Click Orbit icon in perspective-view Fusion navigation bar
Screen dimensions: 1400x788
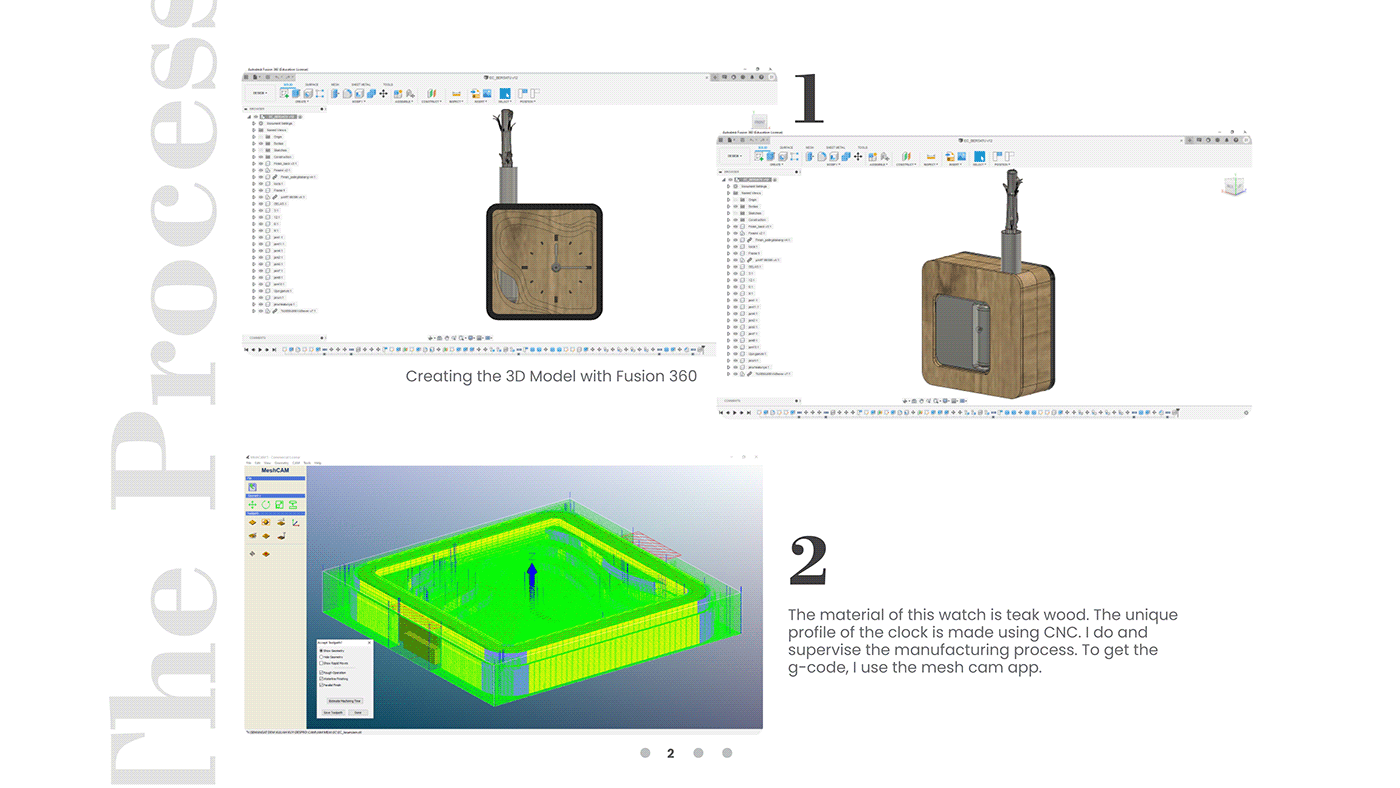905,400
